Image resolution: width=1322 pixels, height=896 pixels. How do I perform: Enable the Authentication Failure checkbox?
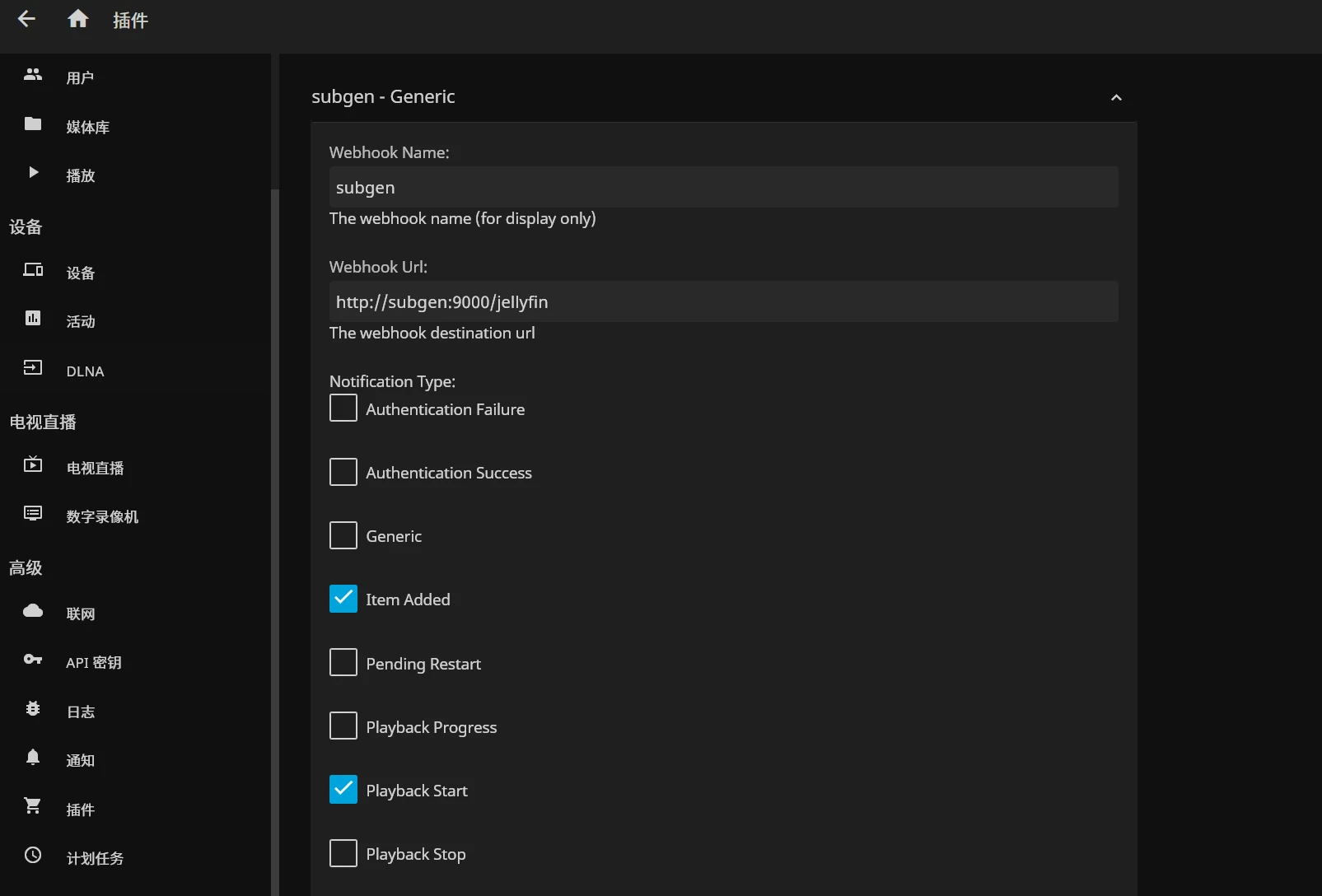343,408
